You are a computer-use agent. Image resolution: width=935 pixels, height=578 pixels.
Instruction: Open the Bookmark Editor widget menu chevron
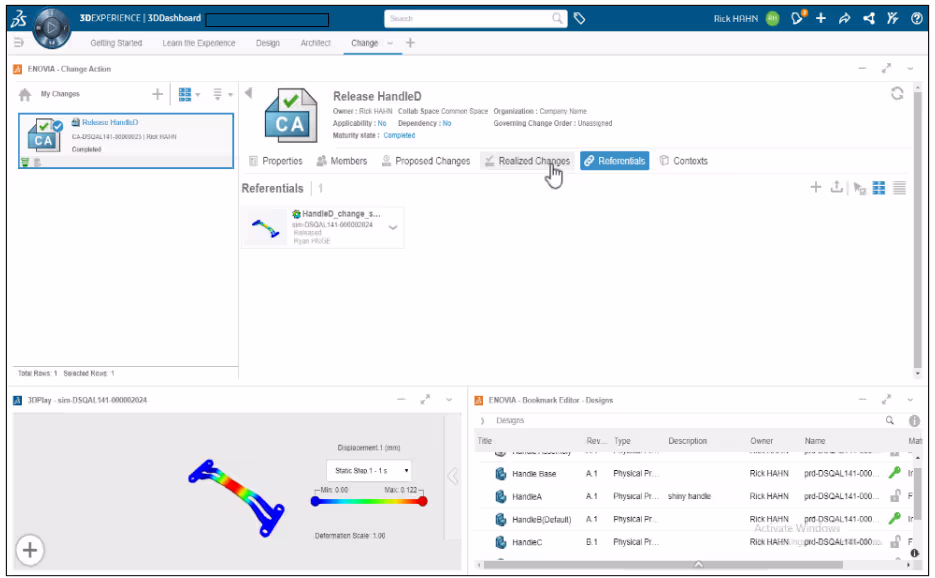tap(911, 400)
